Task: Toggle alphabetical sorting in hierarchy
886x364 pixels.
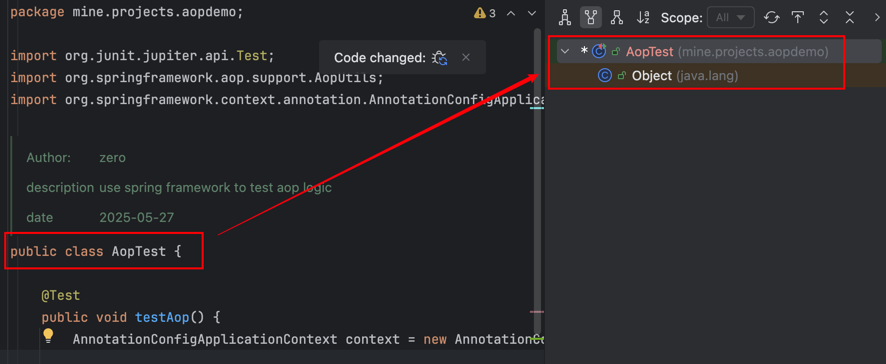Action: point(643,18)
